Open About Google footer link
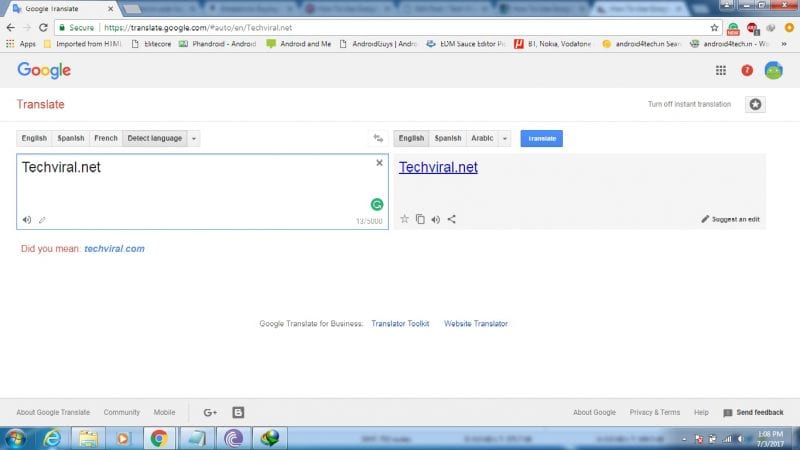 tap(594, 412)
